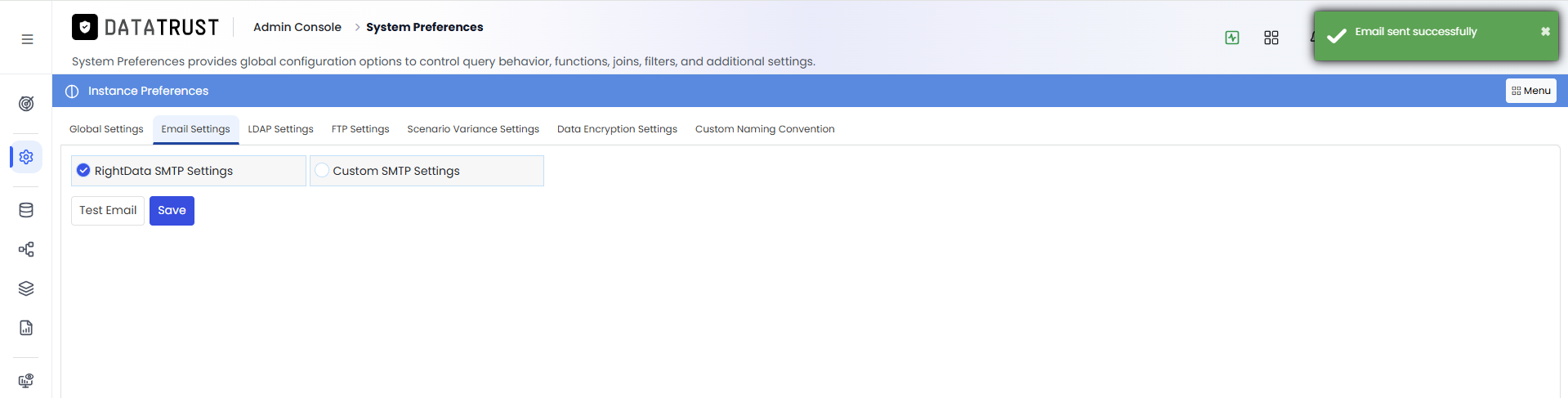Open the apps grid icon in header
The height and width of the screenshot is (398, 1568).
pyautogui.click(x=1271, y=38)
